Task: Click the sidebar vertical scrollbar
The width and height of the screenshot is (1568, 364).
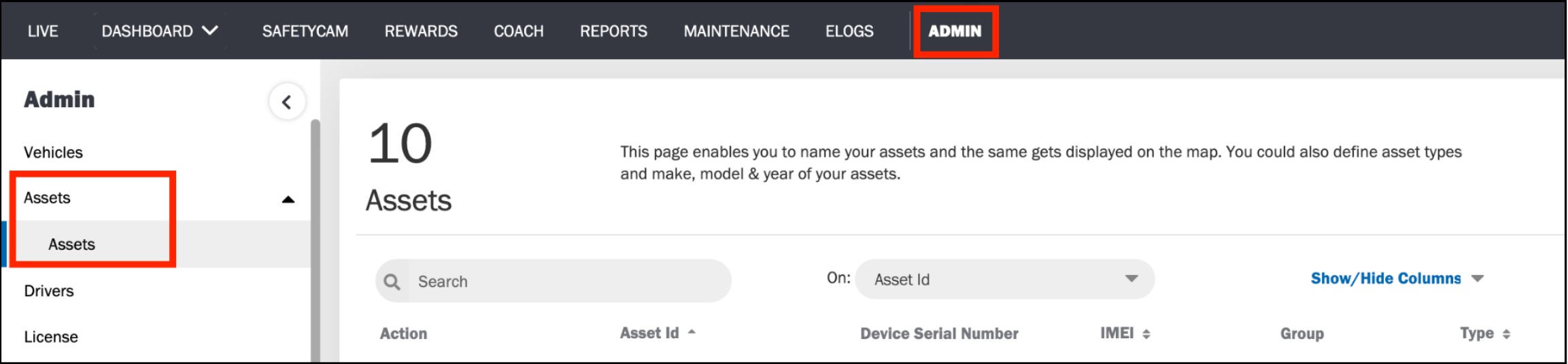Action: [x=315, y=240]
